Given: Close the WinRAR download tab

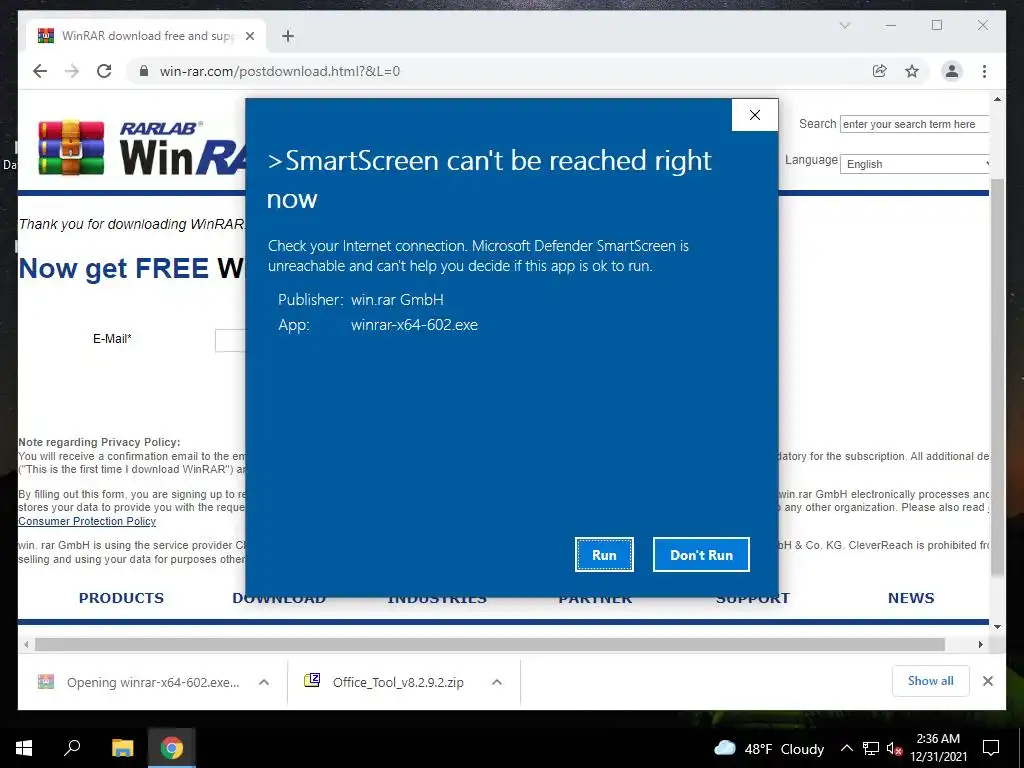Looking at the screenshot, I should tap(249, 36).
